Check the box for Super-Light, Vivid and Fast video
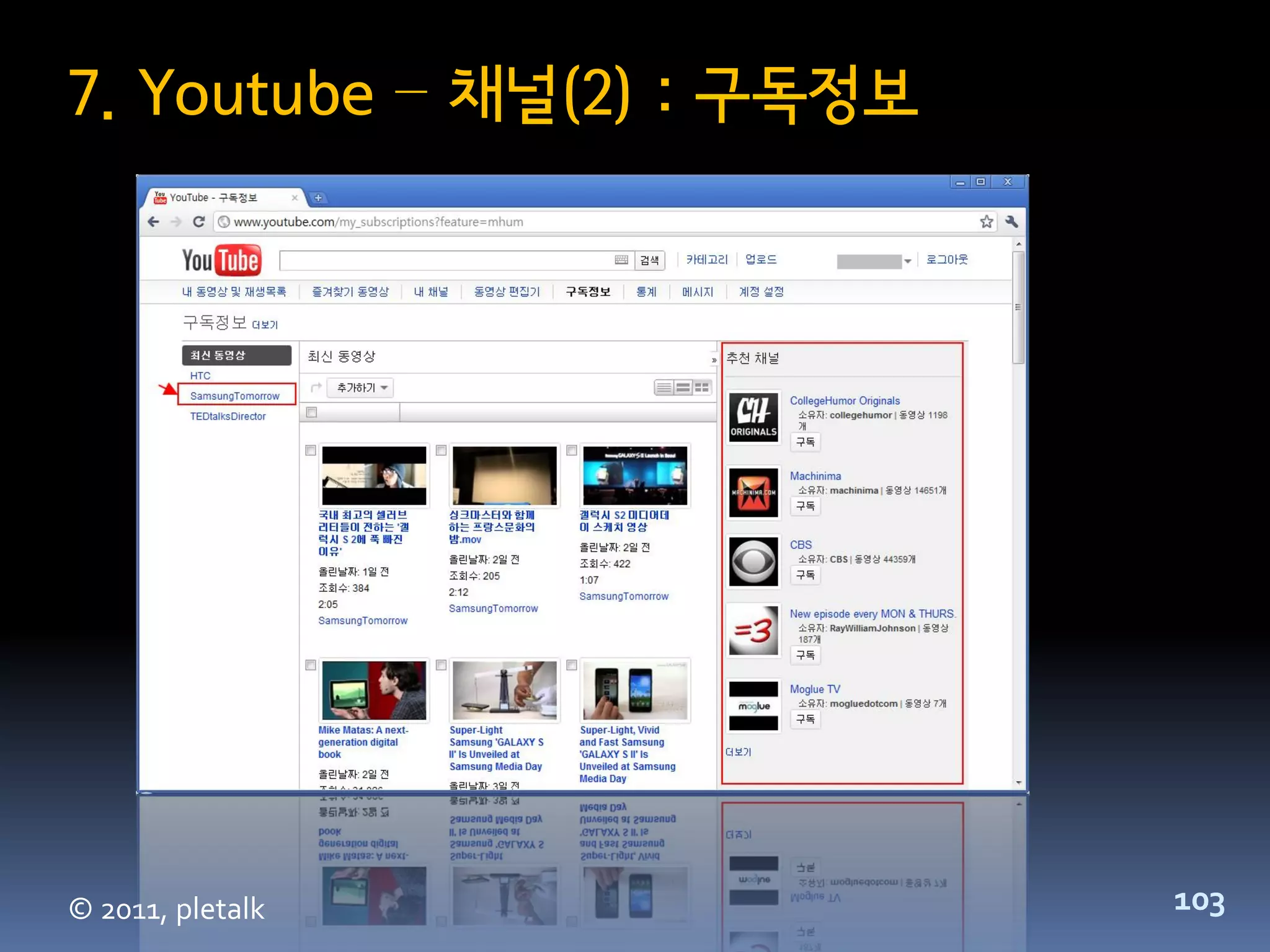 click(x=572, y=665)
